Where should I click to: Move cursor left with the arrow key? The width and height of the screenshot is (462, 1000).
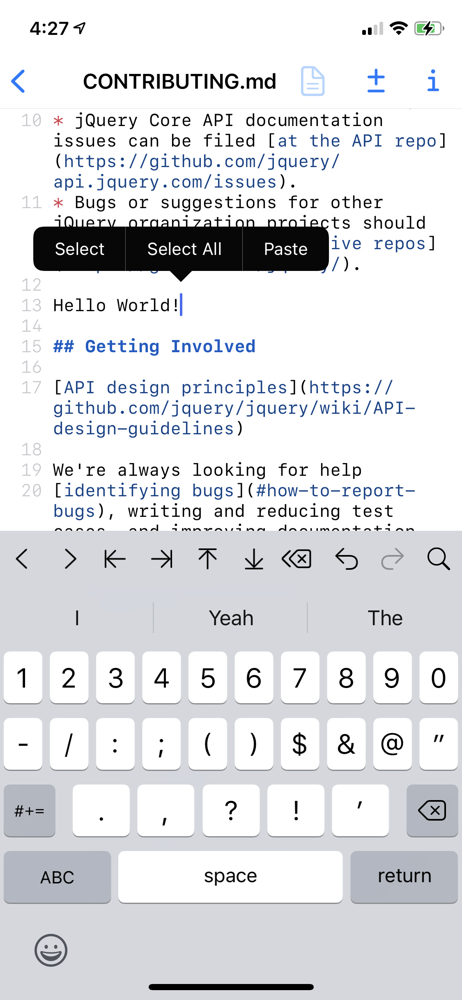click(x=22, y=559)
